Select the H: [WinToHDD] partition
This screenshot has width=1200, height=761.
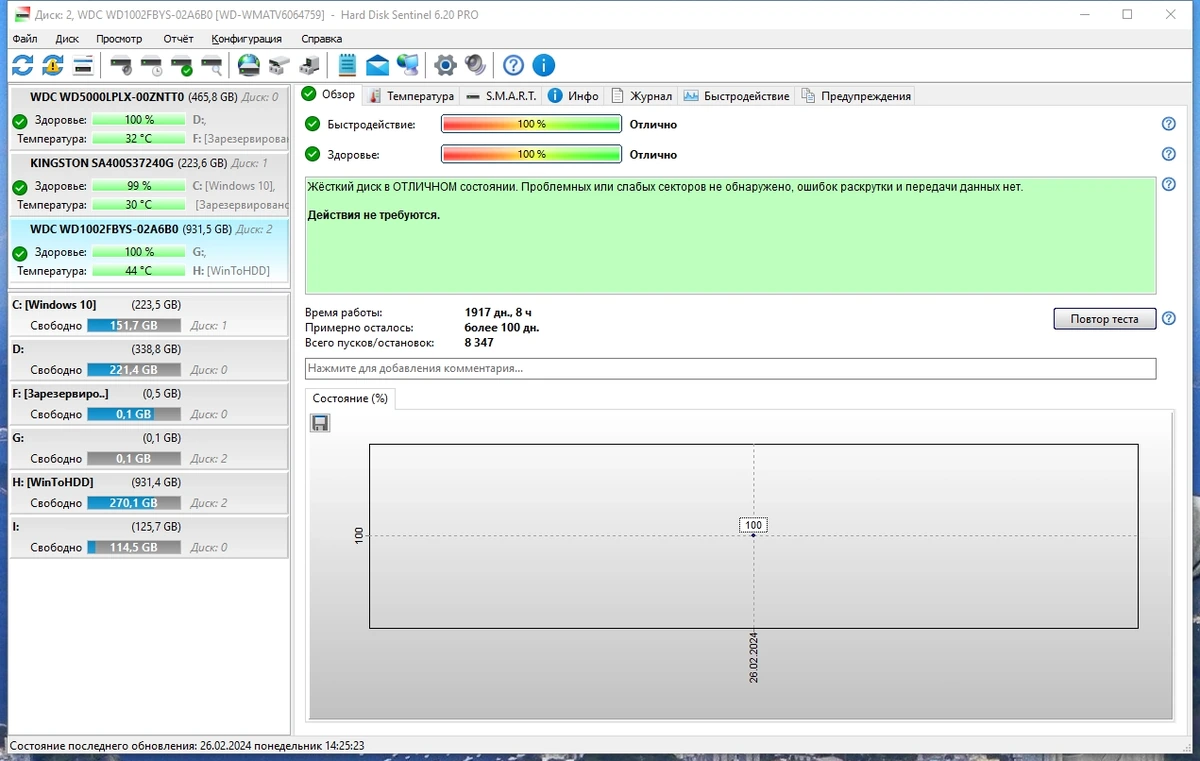(x=149, y=492)
